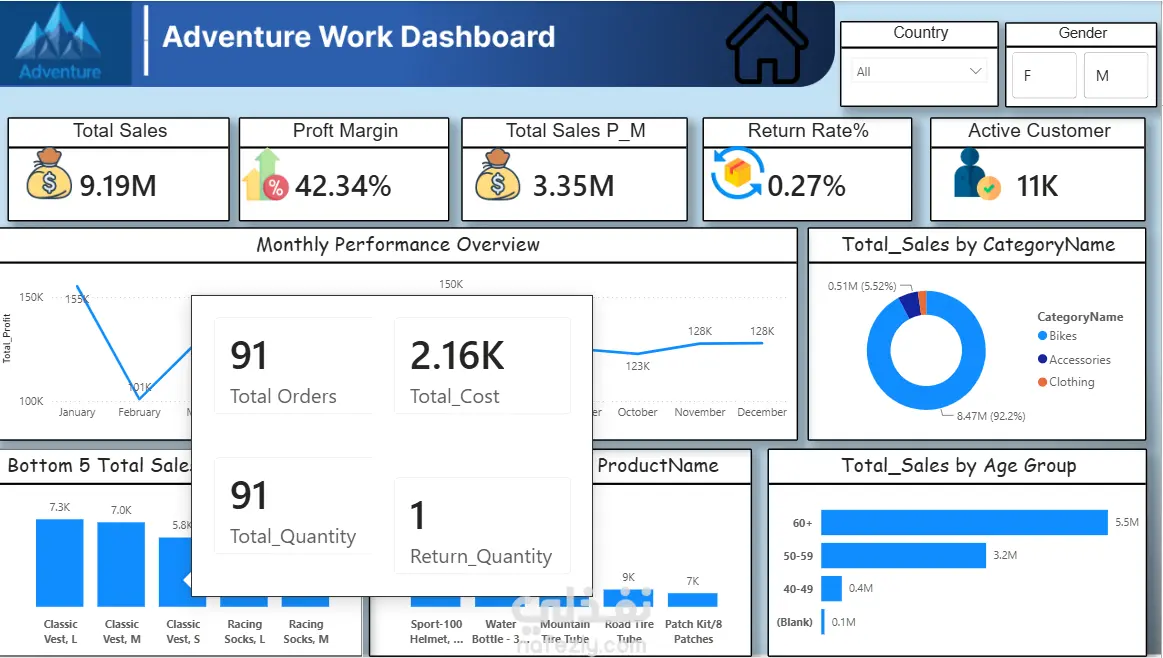This screenshot has height=658, width=1163.
Task: Click the 60+ age group bar
Action: pyautogui.click(x=964, y=522)
